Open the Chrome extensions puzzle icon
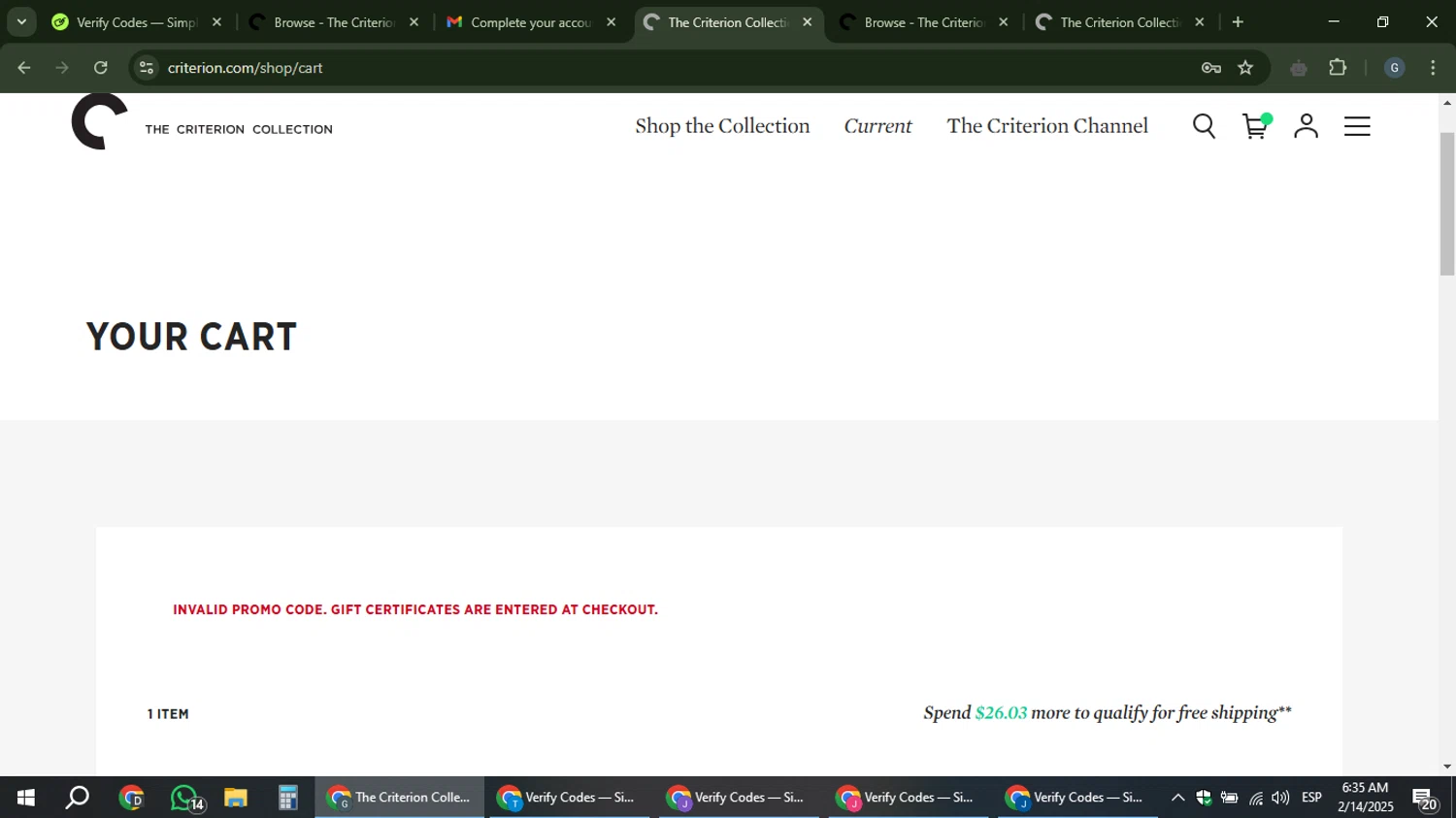This screenshot has height=818, width=1456. point(1338,68)
